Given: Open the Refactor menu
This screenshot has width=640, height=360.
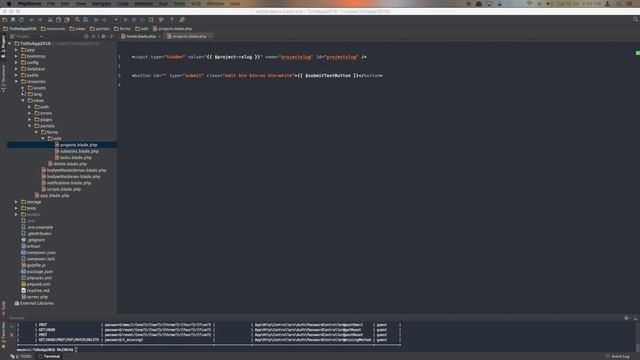Looking at the screenshot, I should coord(143,4).
